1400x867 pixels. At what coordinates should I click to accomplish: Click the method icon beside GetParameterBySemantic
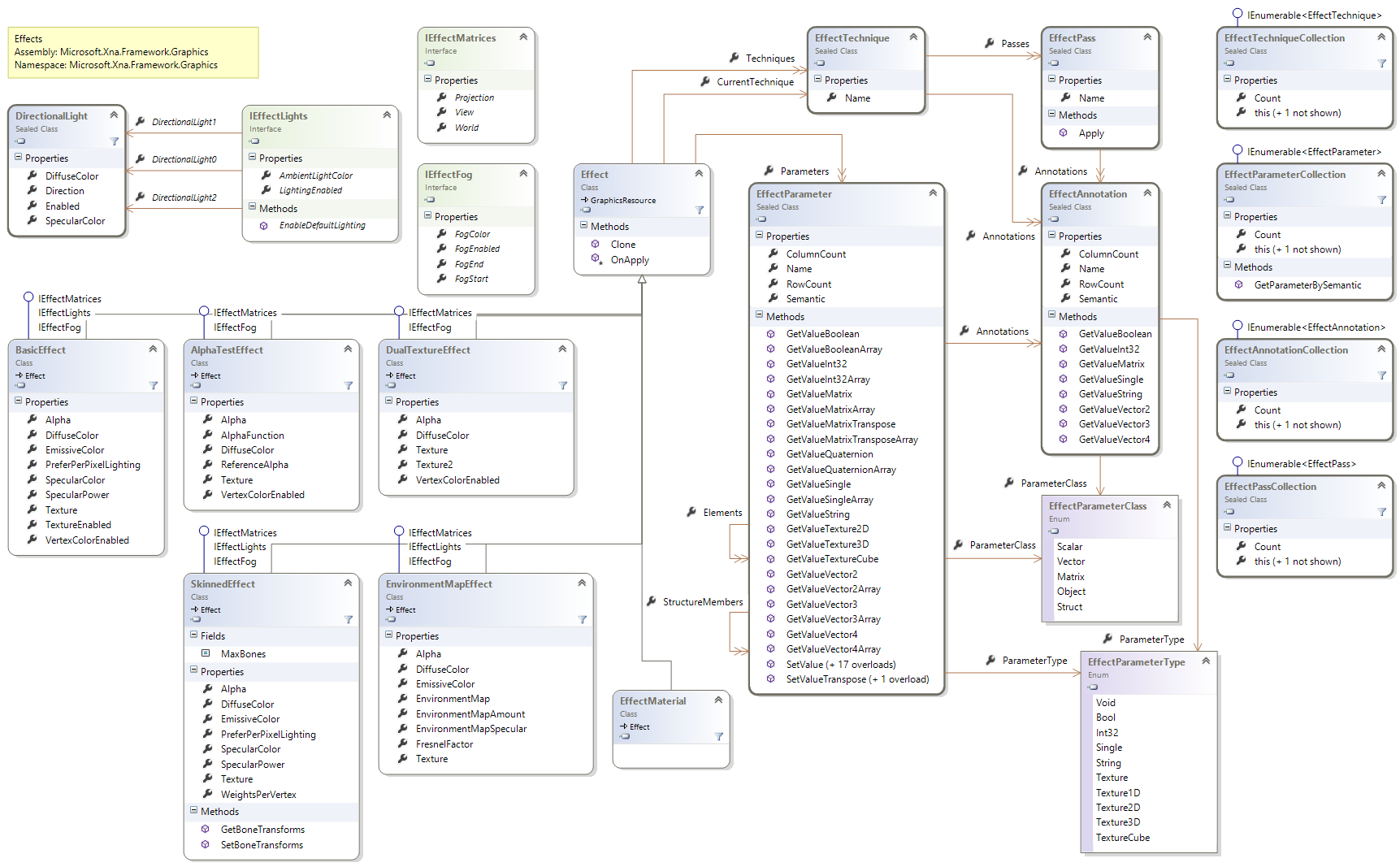1238,284
